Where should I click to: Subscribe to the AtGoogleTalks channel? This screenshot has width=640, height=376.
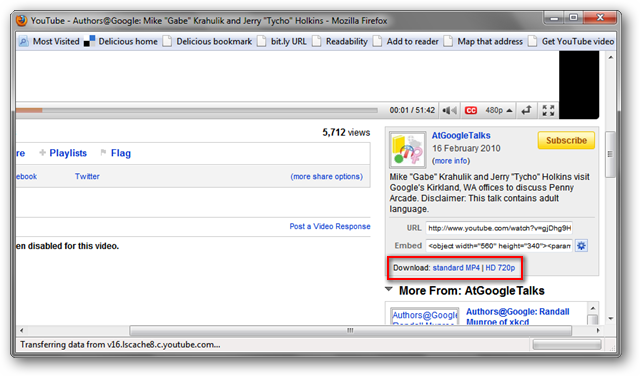point(566,140)
